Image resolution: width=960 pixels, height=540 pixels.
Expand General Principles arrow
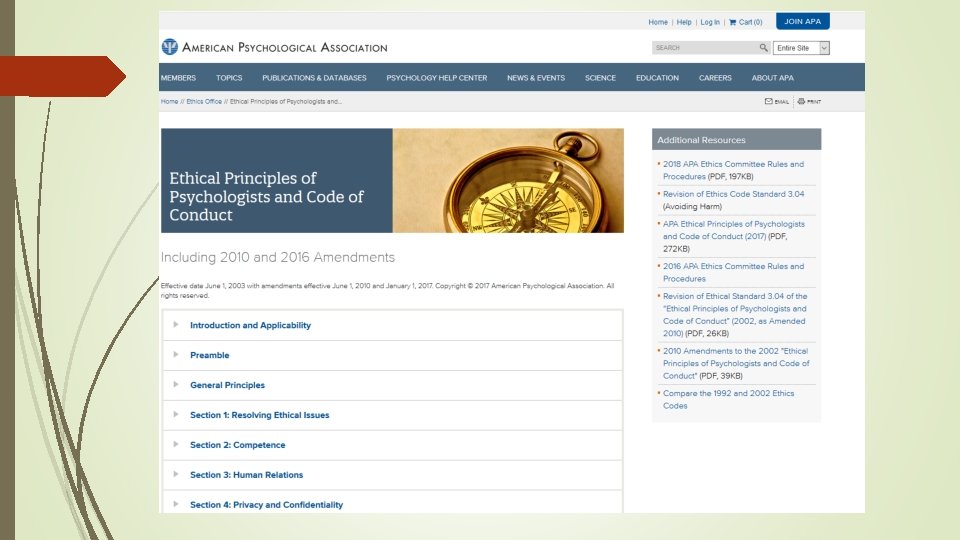pyautogui.click(x=176, y=384)
